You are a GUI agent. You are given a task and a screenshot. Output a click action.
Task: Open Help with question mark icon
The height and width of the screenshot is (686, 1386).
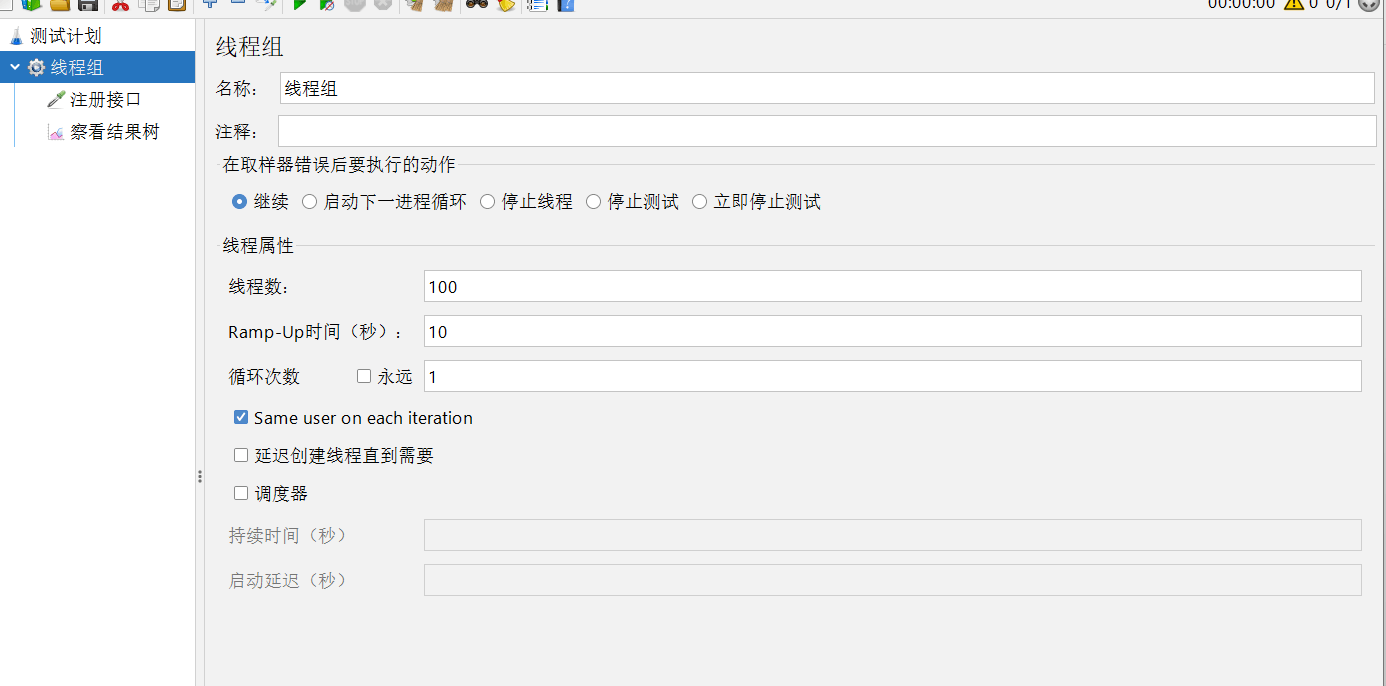[x=565, y=4]
